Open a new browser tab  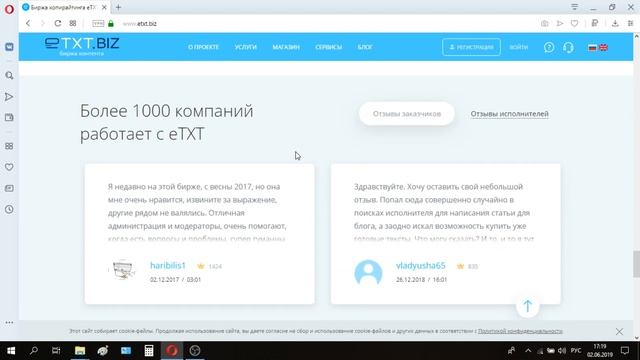tap(118, 7)
